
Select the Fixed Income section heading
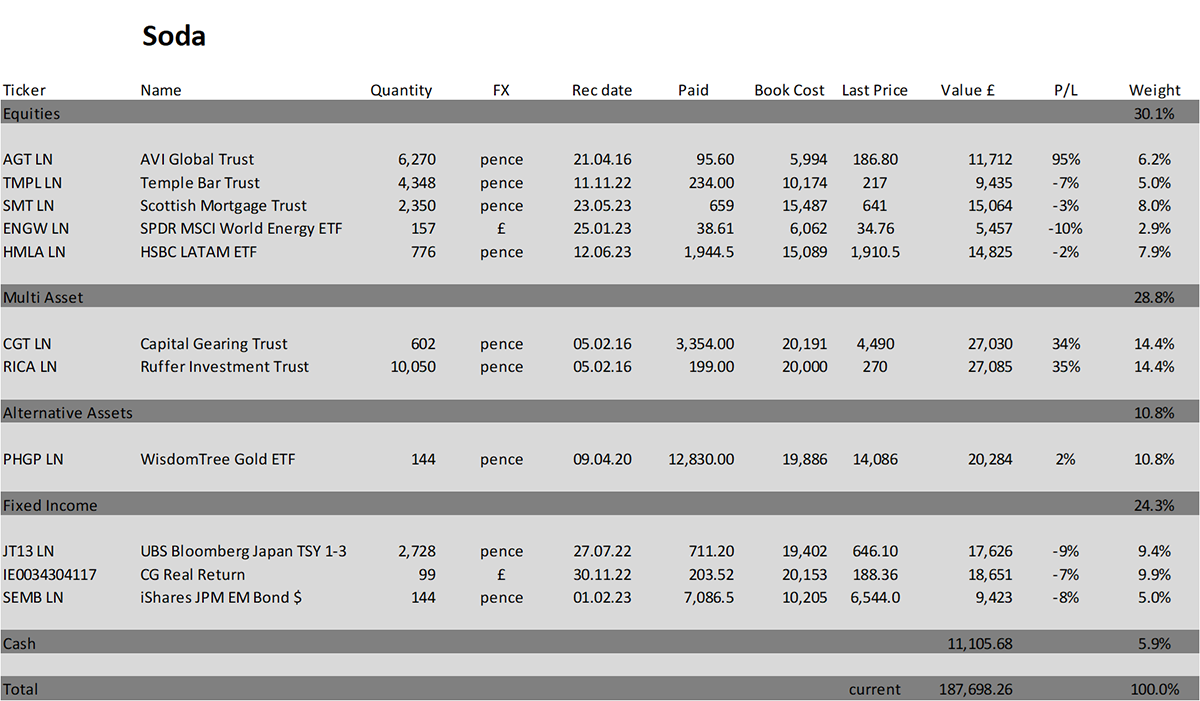50,505
